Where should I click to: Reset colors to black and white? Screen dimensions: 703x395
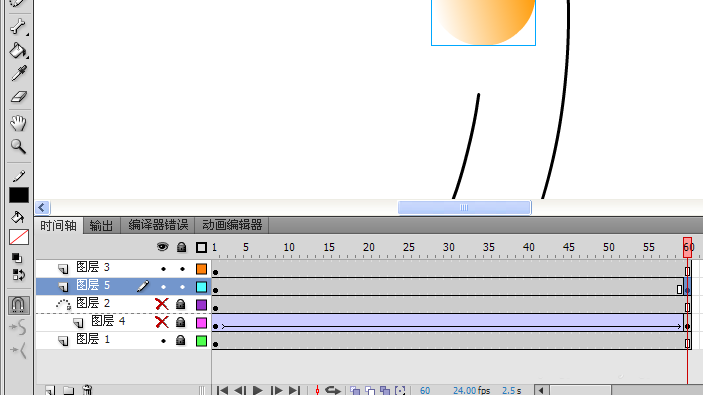[17, 258]
